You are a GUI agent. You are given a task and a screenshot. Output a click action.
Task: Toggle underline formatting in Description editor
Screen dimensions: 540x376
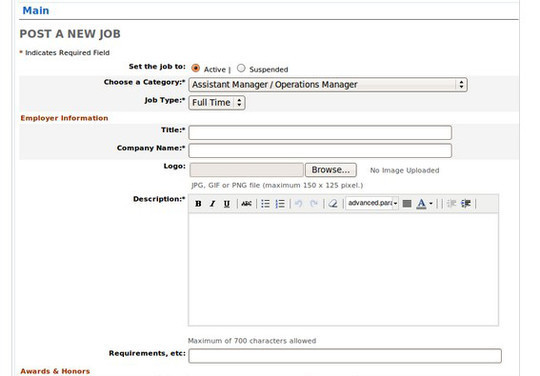click(227, 203)
